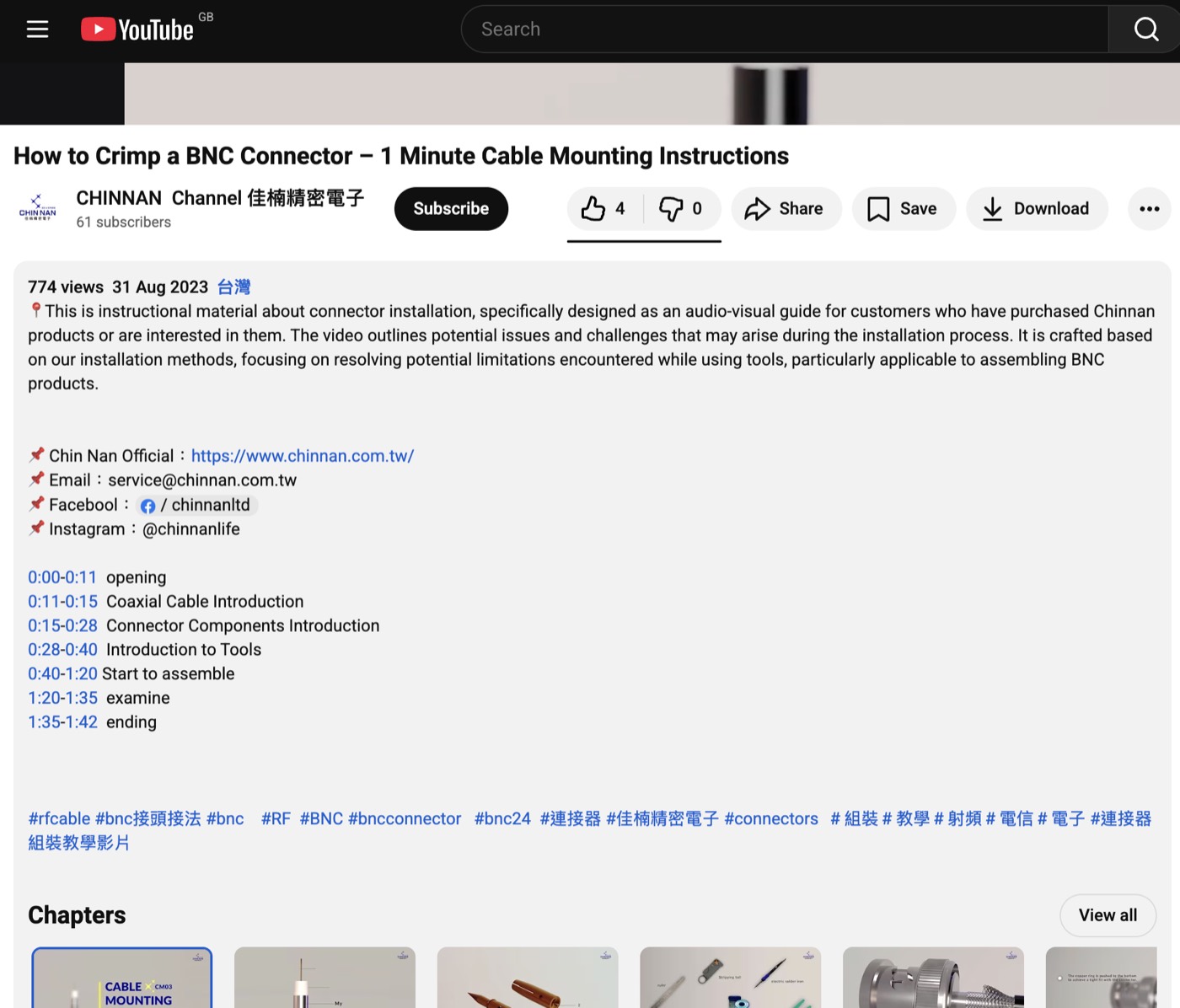Like the video with thumbs up
Viewport: 1180px width, 1008px height.
pyautogui.click(x=604, y=209)
